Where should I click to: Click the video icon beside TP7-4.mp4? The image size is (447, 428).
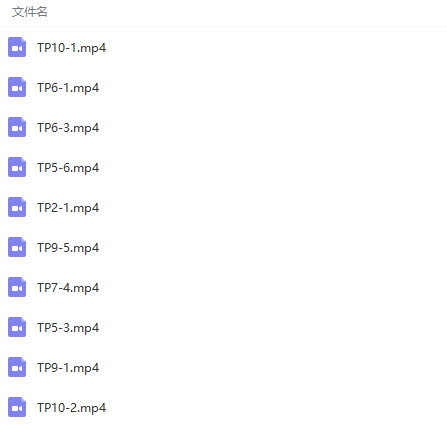coord(17,287)
